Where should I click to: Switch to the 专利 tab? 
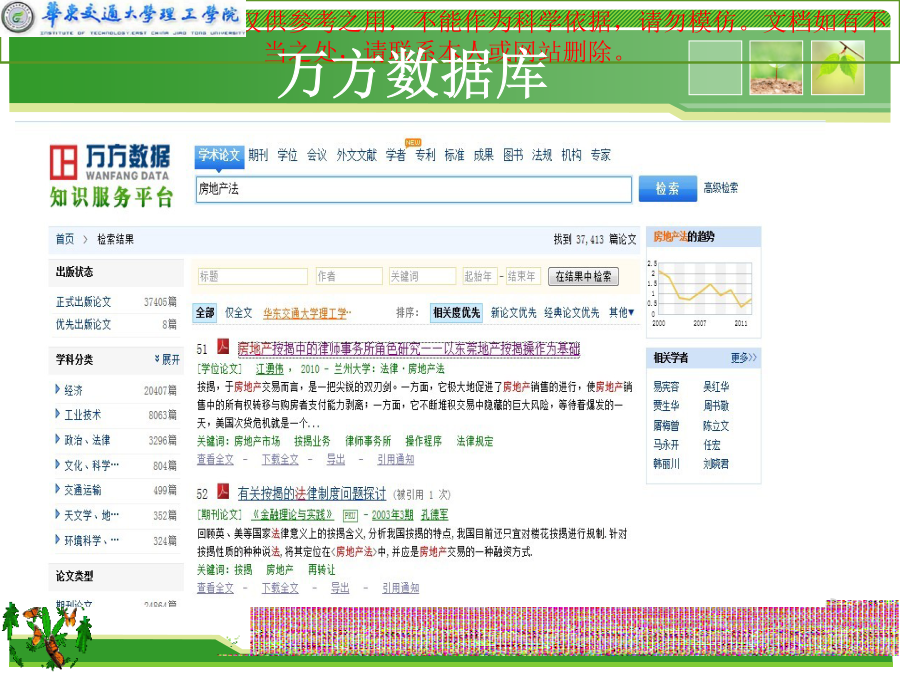click(x=425, y=155)
